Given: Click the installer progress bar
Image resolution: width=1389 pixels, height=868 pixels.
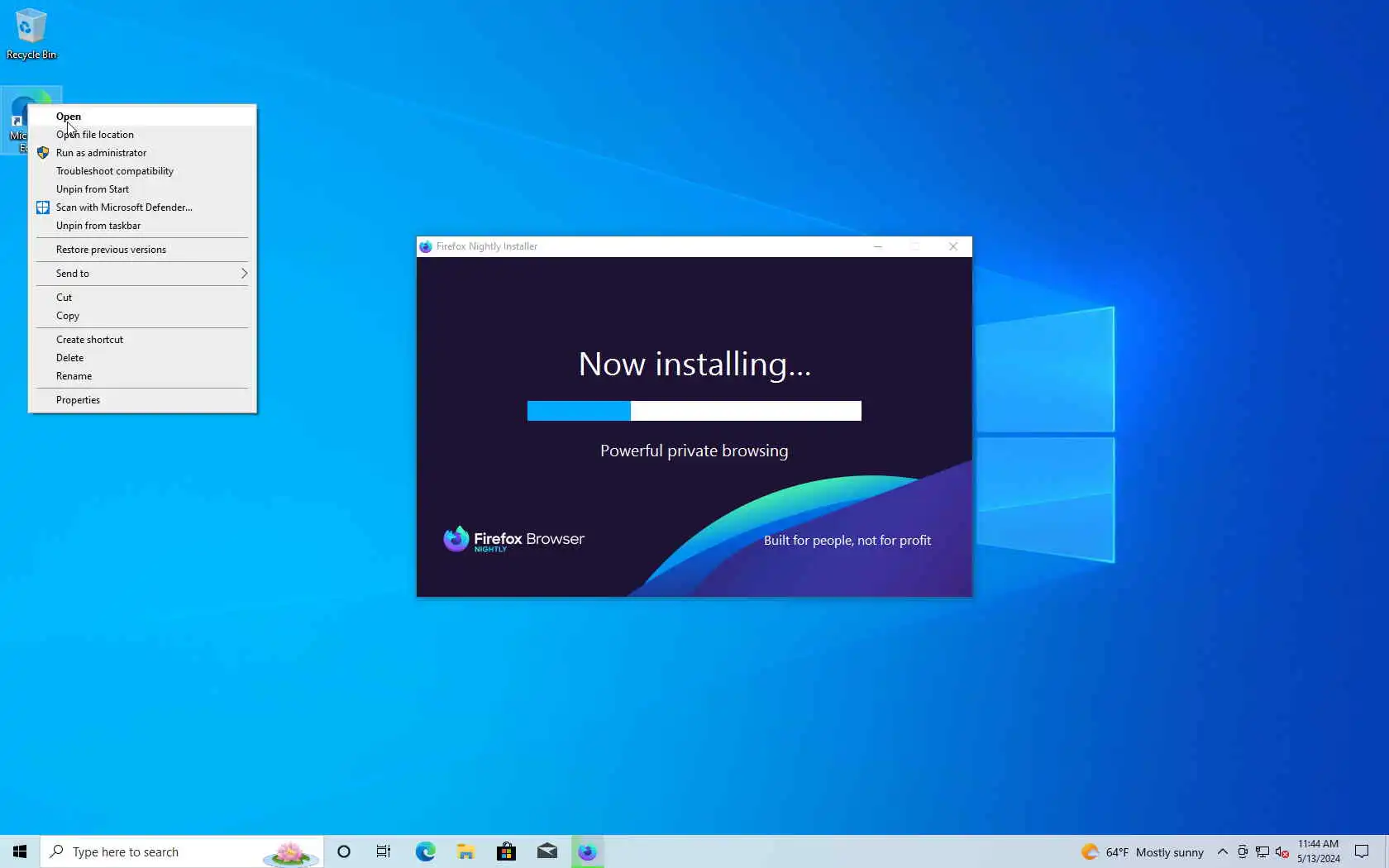Looking at the screenshot, I should click(694, 411).
